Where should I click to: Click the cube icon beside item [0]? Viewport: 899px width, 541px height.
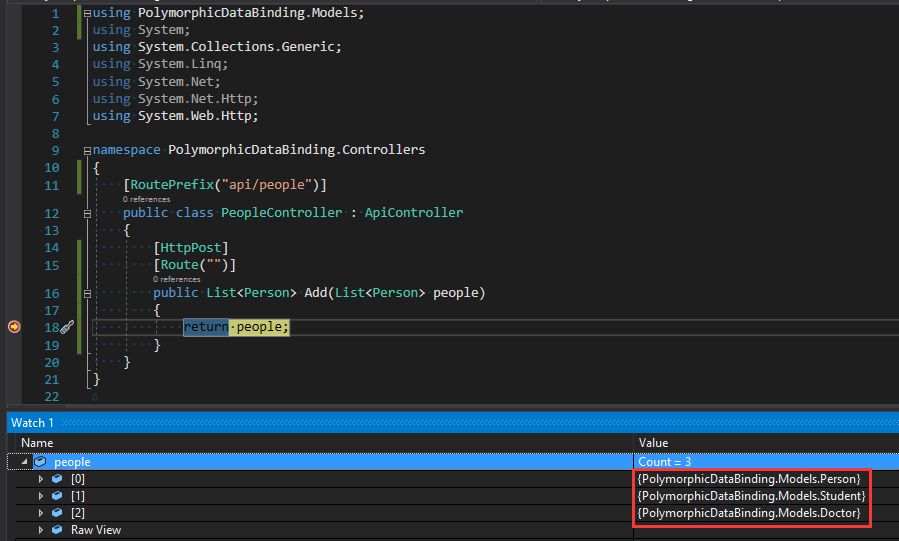tap(56, 479)
